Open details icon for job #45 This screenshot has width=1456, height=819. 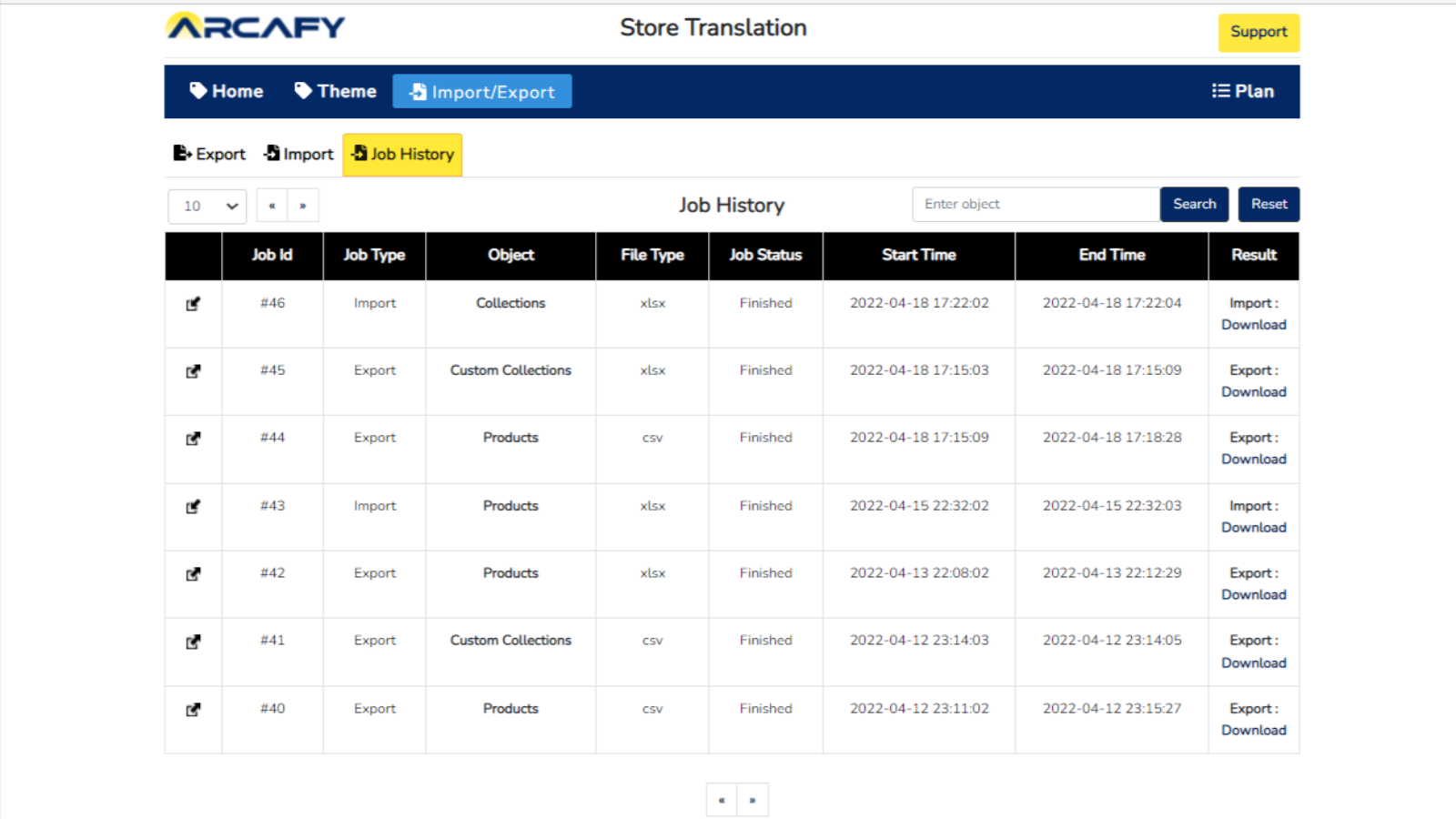coord(193,371)
